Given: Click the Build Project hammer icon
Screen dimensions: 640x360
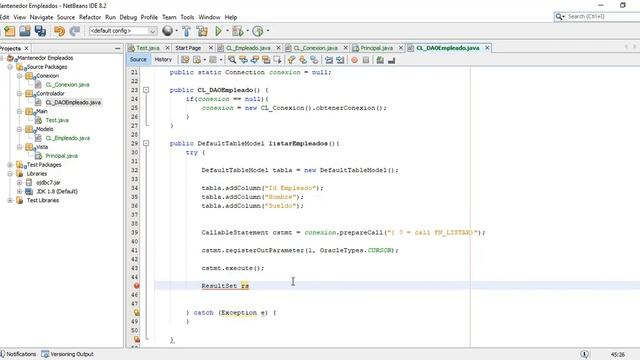Looking at the screenshot, I should tap(187, 31).
